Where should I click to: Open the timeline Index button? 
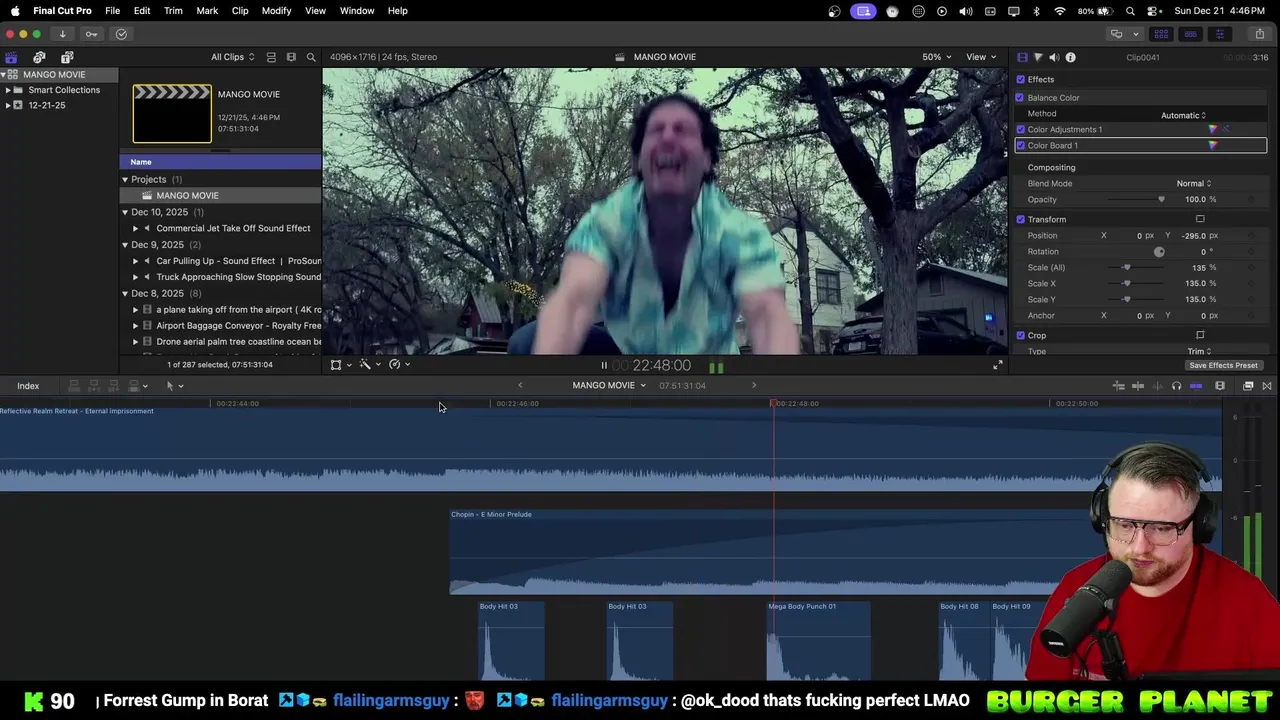[x=28, y=386]
